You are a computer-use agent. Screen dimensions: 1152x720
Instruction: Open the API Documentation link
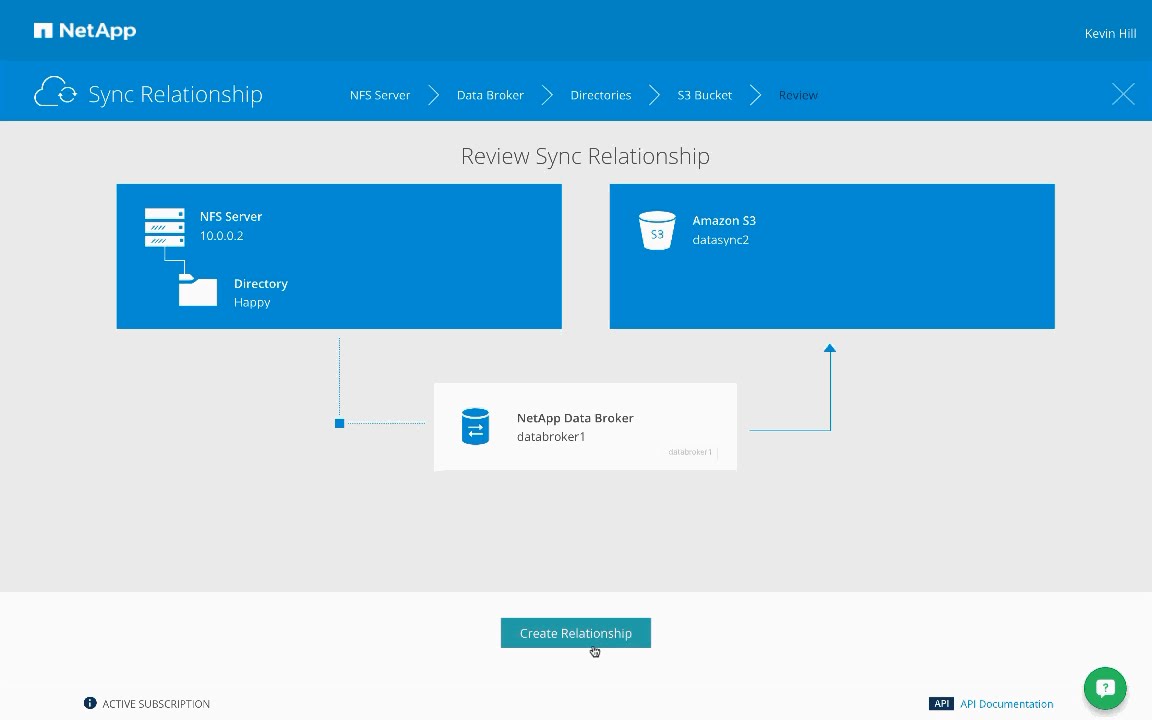click(1007, 704)
